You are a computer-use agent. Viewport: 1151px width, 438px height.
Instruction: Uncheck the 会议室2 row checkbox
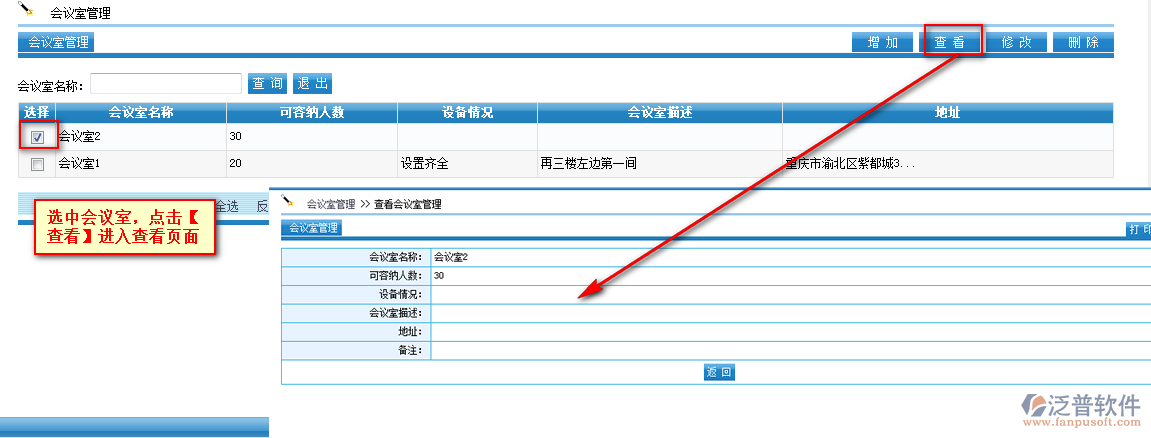38,137
